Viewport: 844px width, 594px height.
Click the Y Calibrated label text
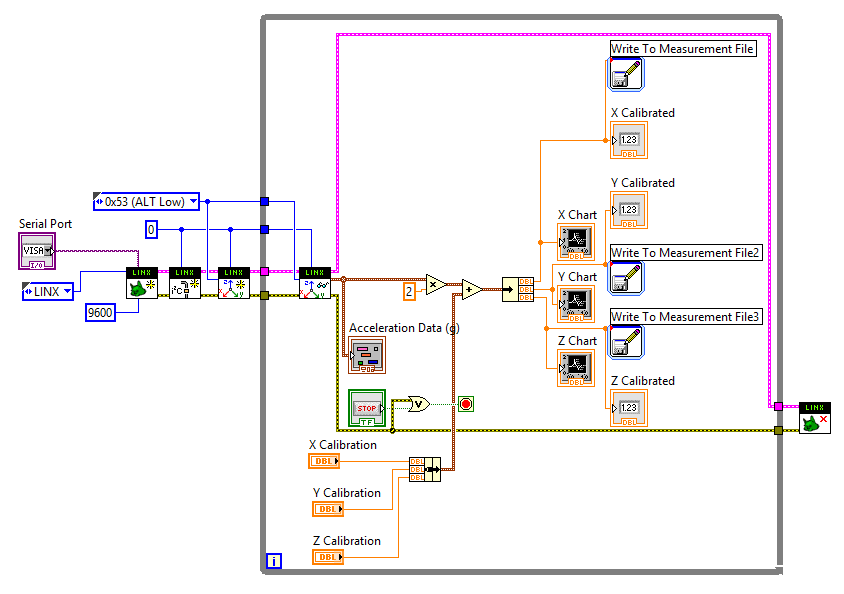pyautogui.click(x=643, y=183)
